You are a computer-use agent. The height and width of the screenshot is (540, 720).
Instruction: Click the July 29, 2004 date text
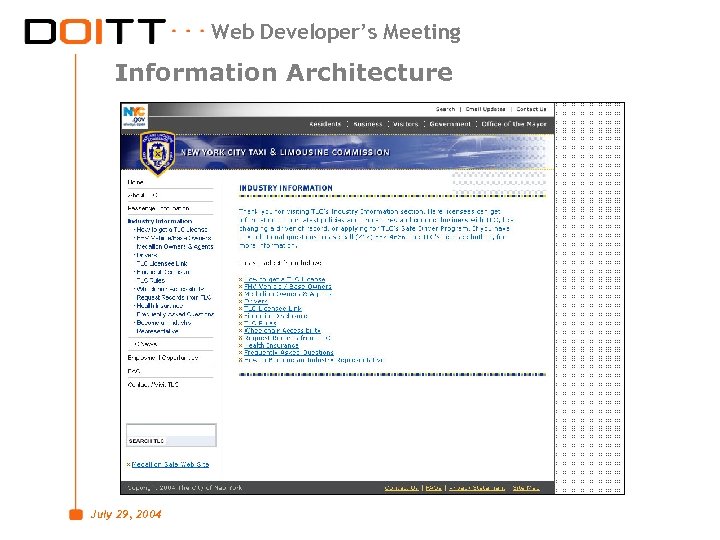click(x=126, y=514)
